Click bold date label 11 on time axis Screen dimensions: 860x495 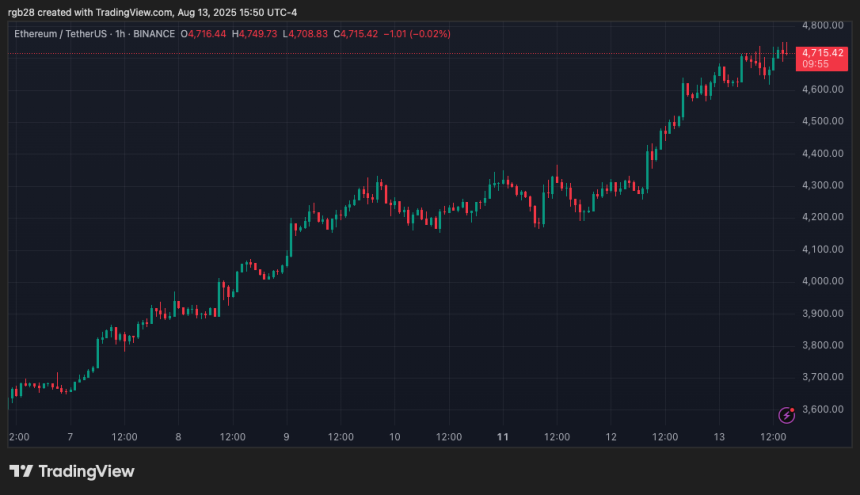(x=502, y=437)
